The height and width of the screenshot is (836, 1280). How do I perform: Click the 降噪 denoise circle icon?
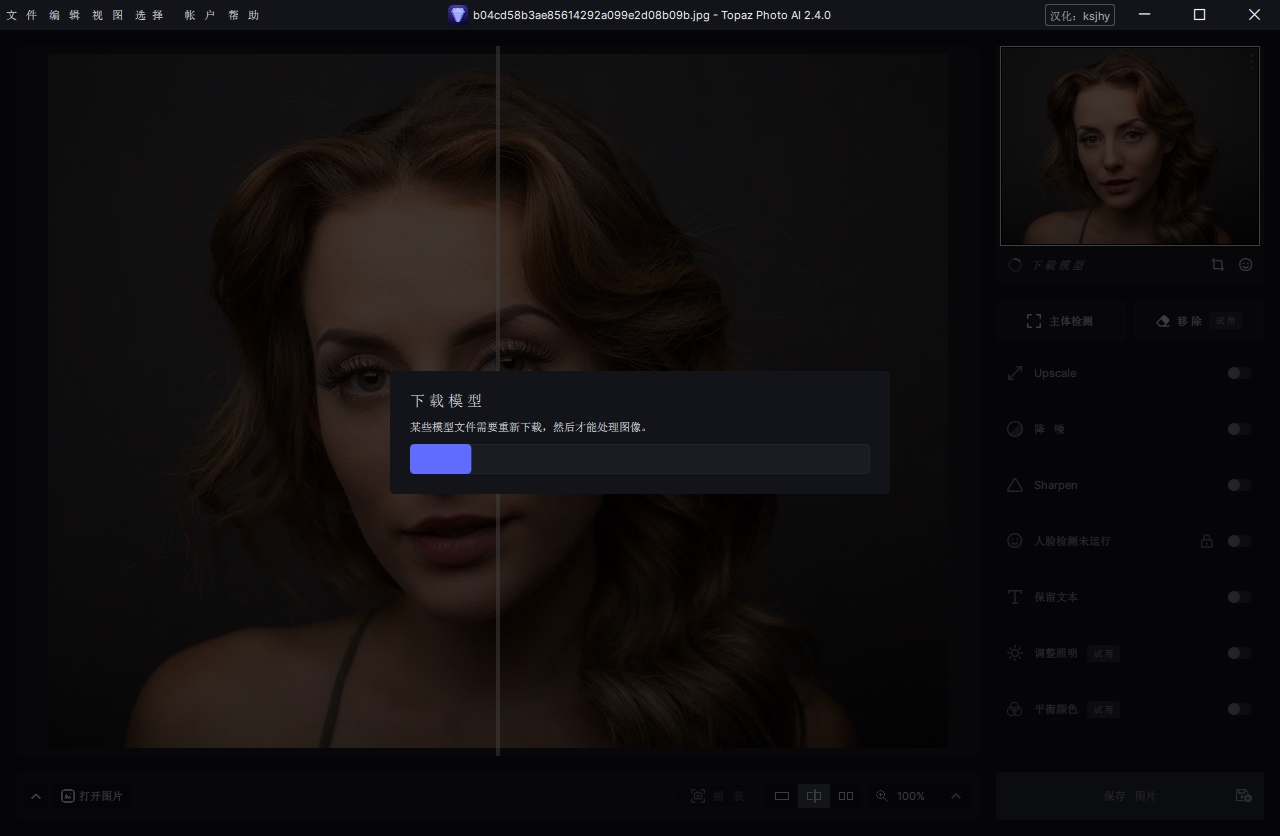1015,429
